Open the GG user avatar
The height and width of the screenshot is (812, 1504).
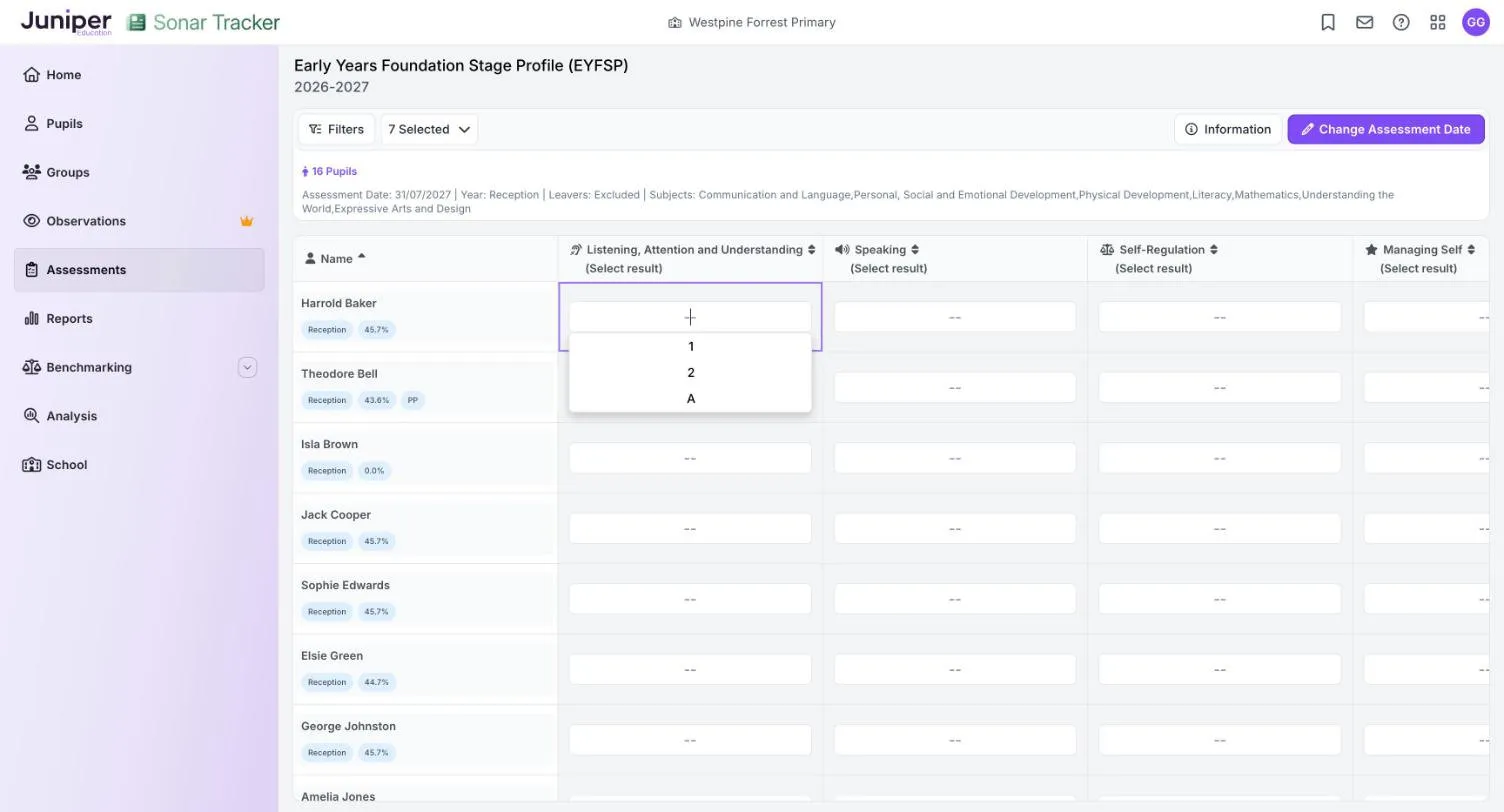[x=1476, y=22]
